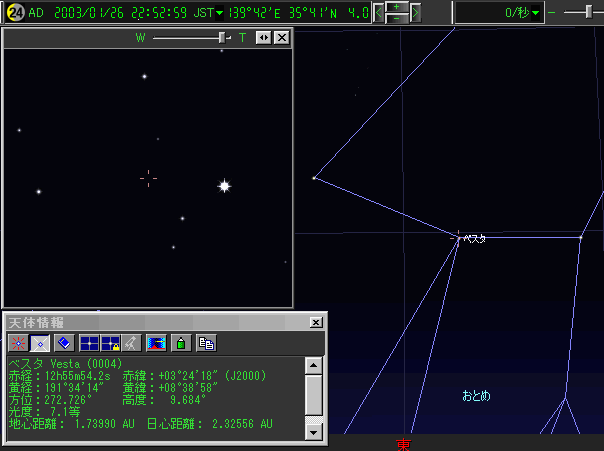Click the green bottle icon
This screenshot has height=451, width=604.
(x=181, y=342)
